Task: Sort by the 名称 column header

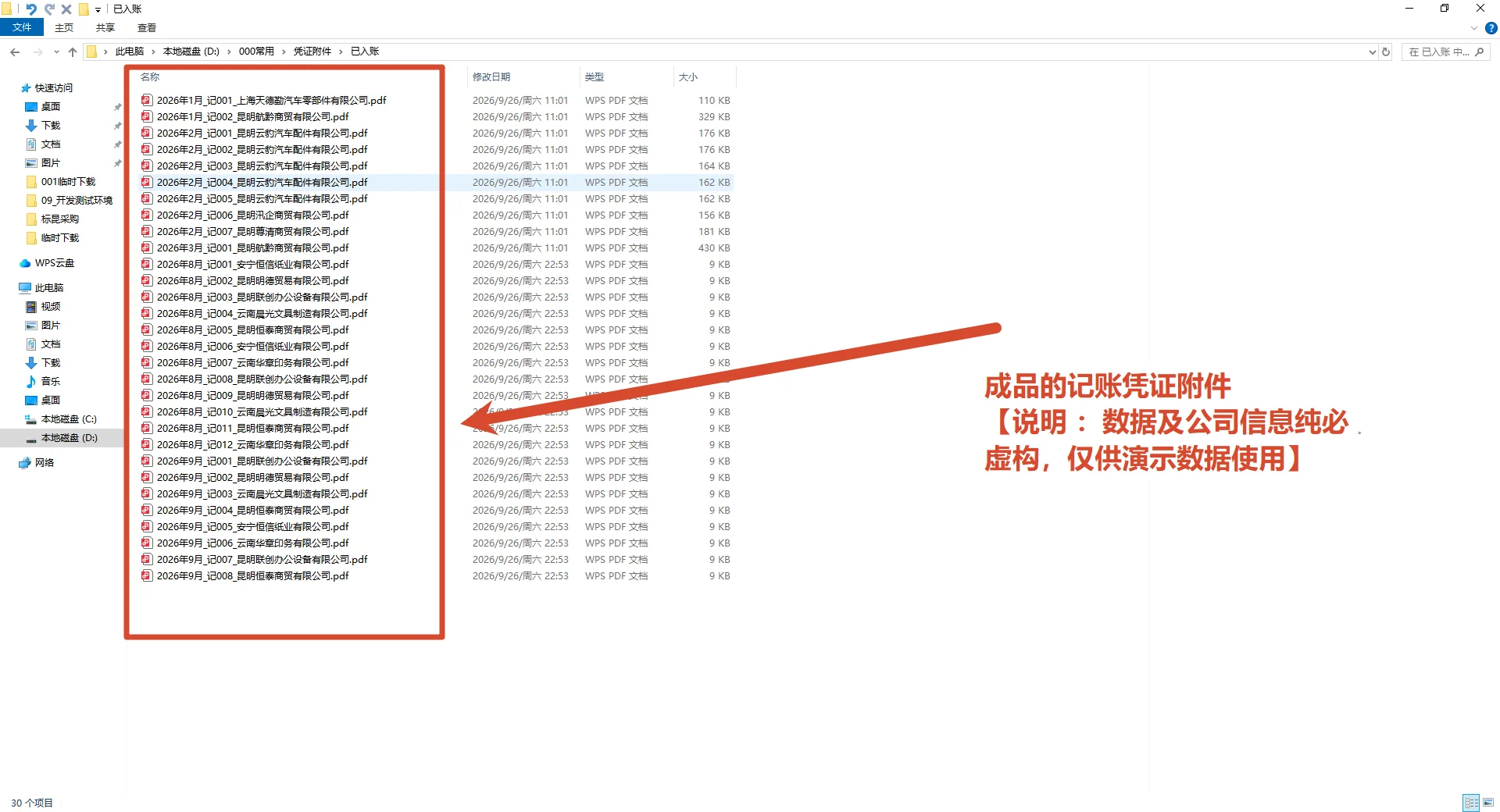Action: [150, 77]
